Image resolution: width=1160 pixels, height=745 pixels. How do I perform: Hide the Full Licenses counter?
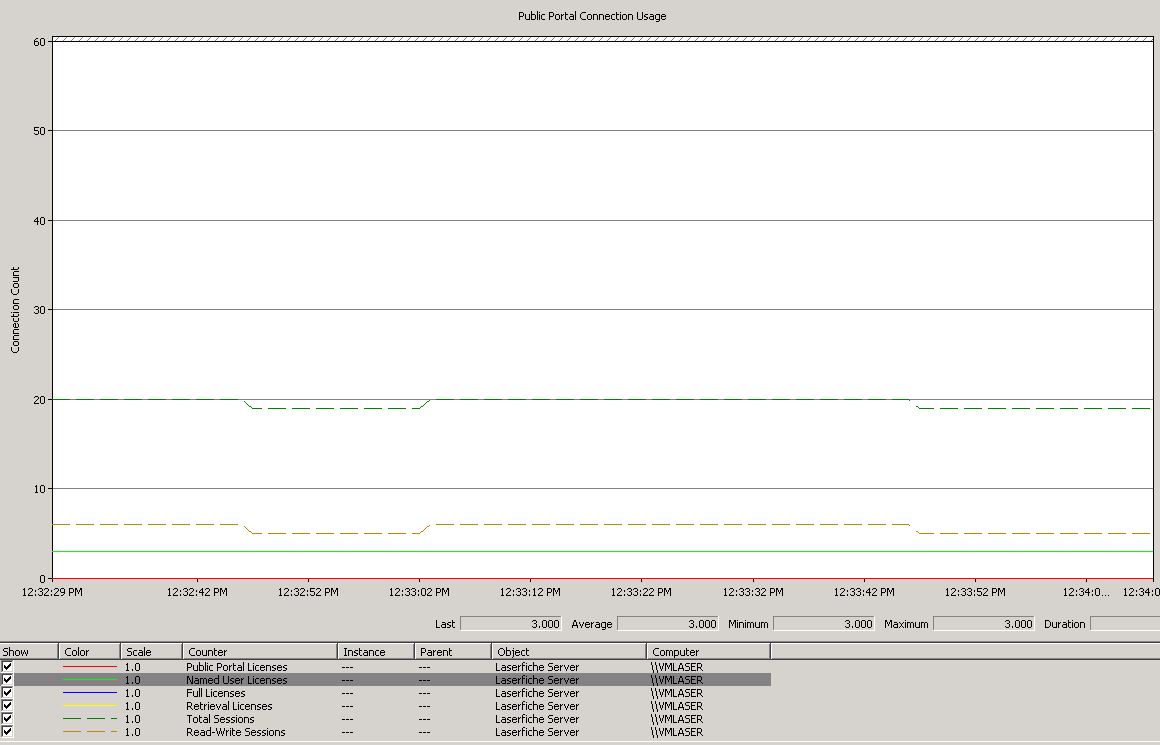[x=8, y=692]
